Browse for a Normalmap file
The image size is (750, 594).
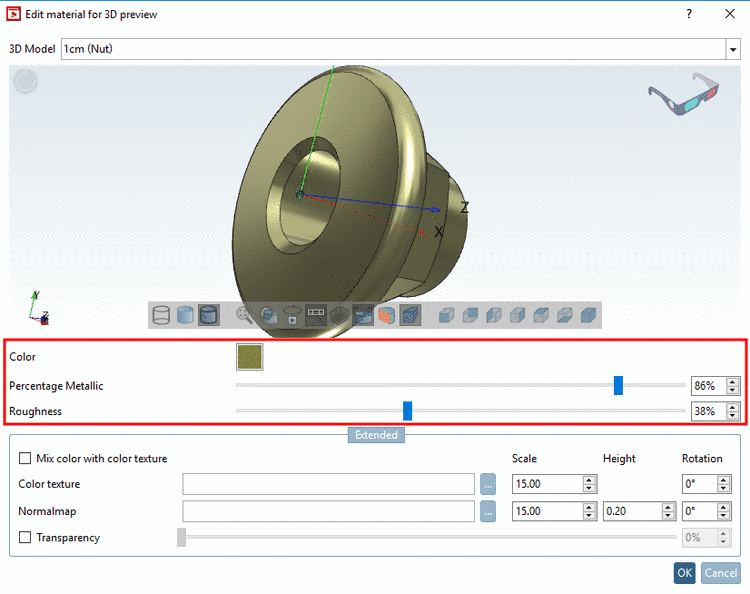(488, 511)
